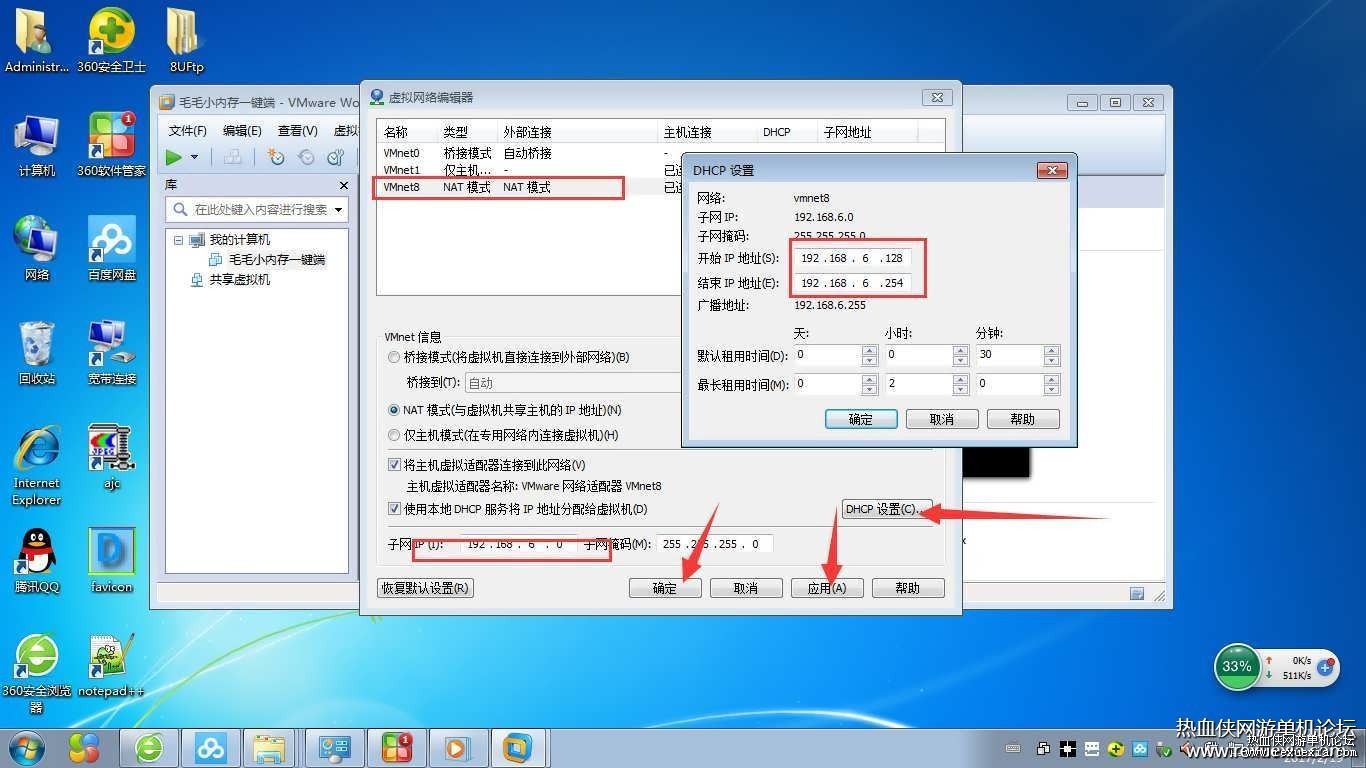1366x768 pixels.
Task: Open the 宽带连接 desktop icon
Action: click(x=111, y=353)
